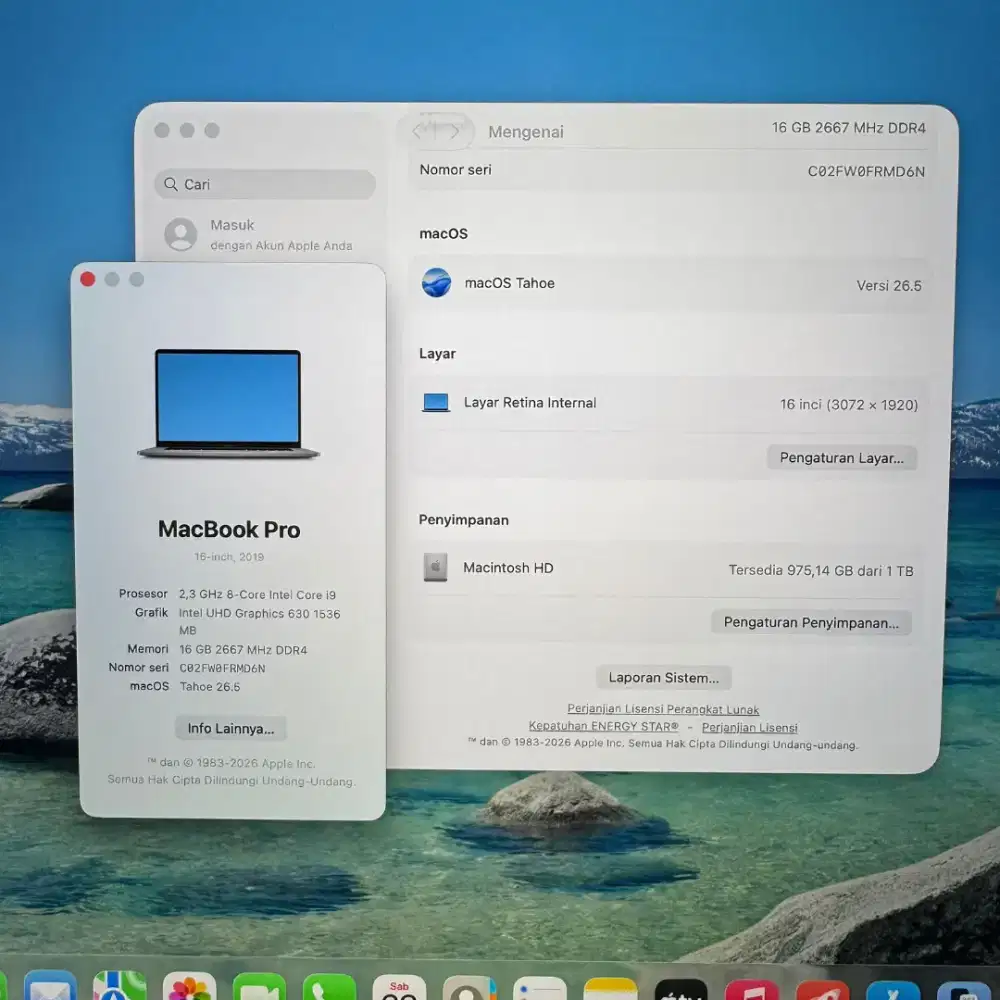Open Mail from the dock
Screen dimensions: 1000x1000
[50, 985]
